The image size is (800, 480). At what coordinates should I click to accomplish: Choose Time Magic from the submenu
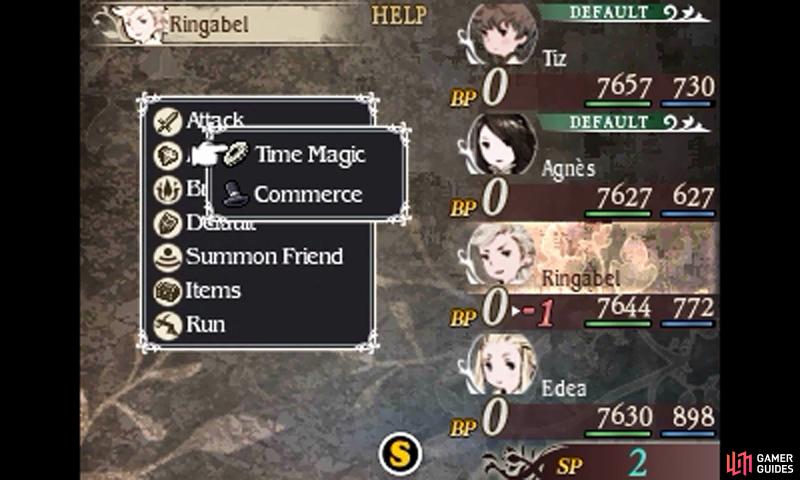(310, 155)
